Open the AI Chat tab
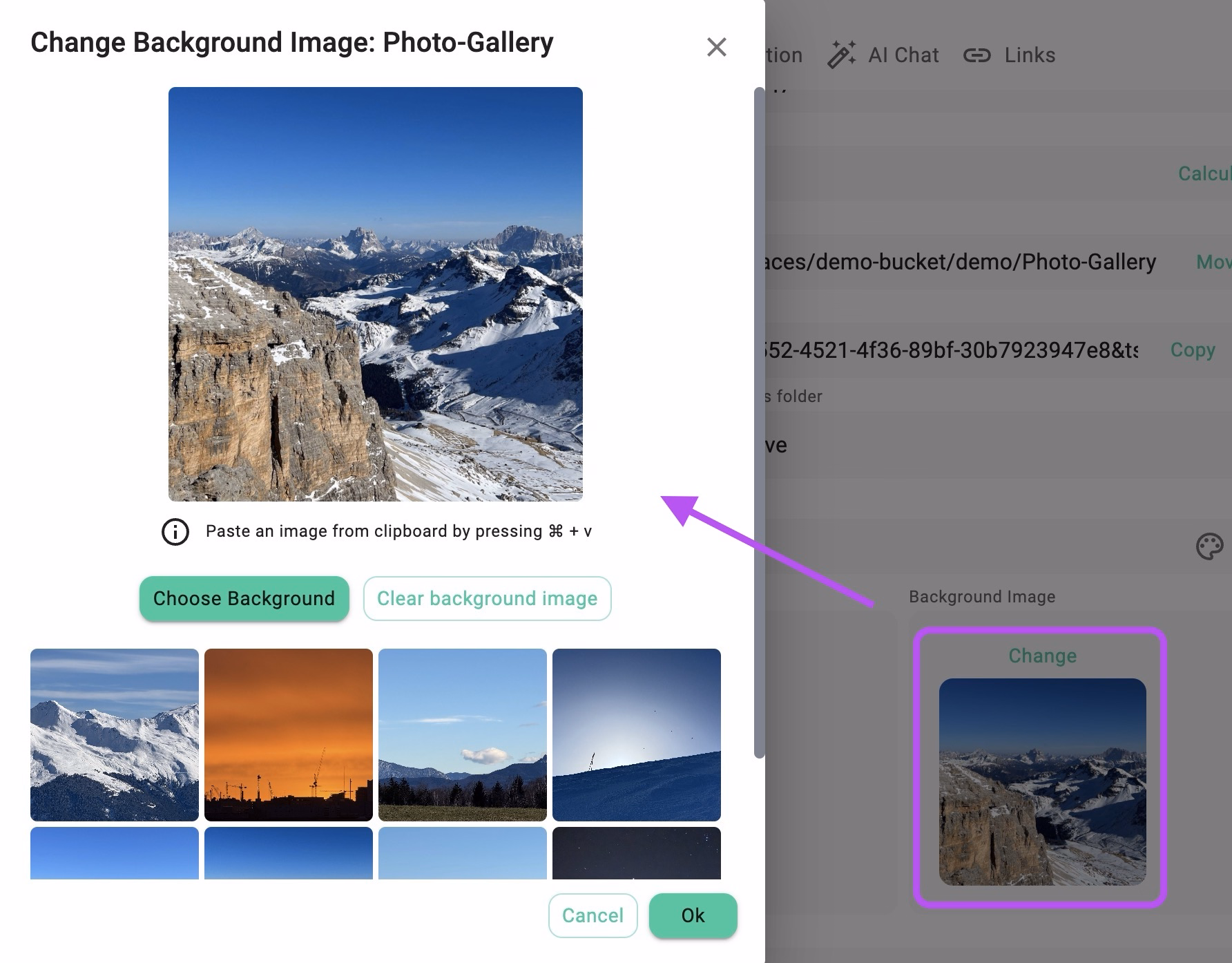 [903, 55]
